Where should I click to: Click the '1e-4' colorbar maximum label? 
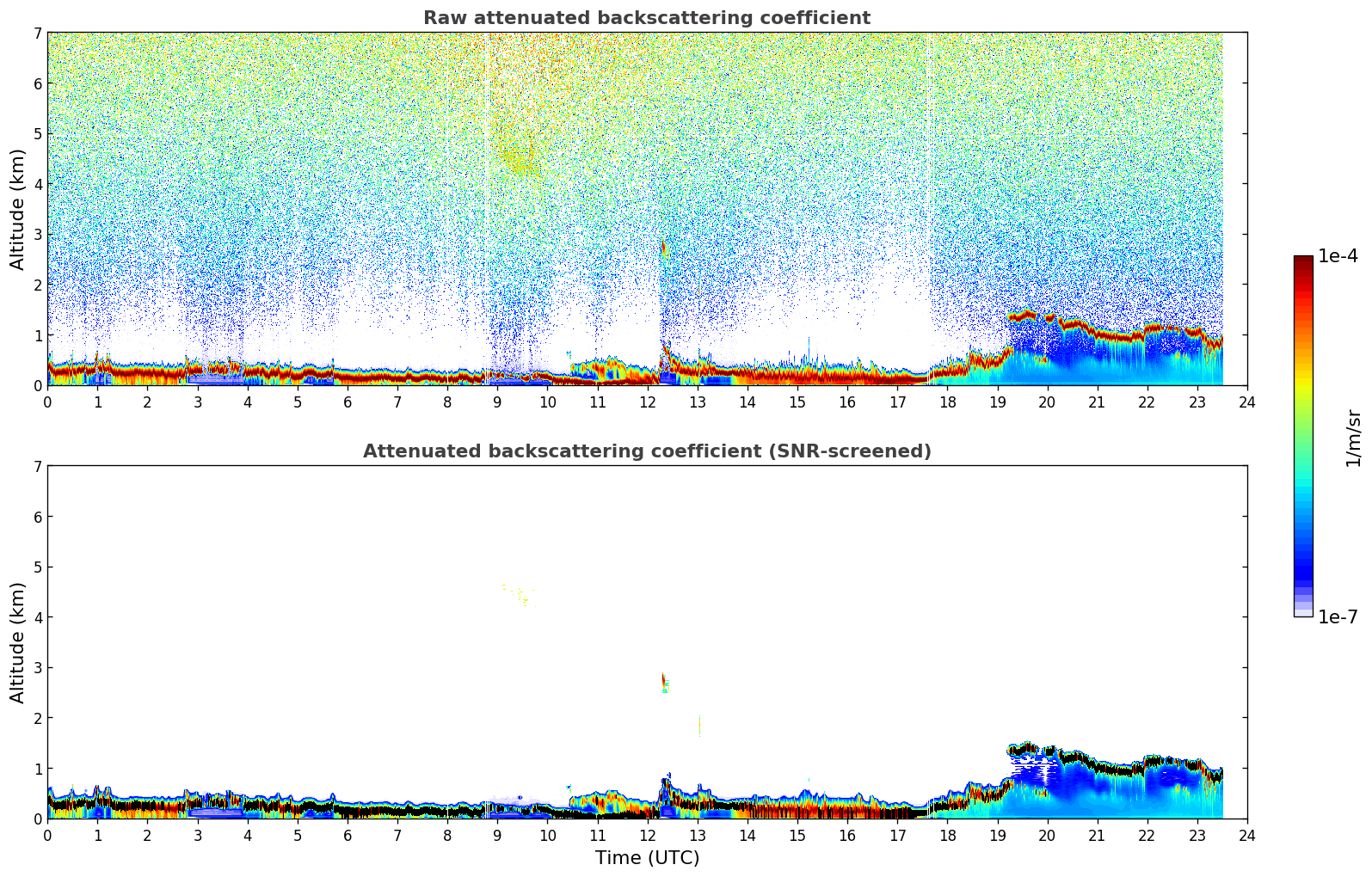1338,256
